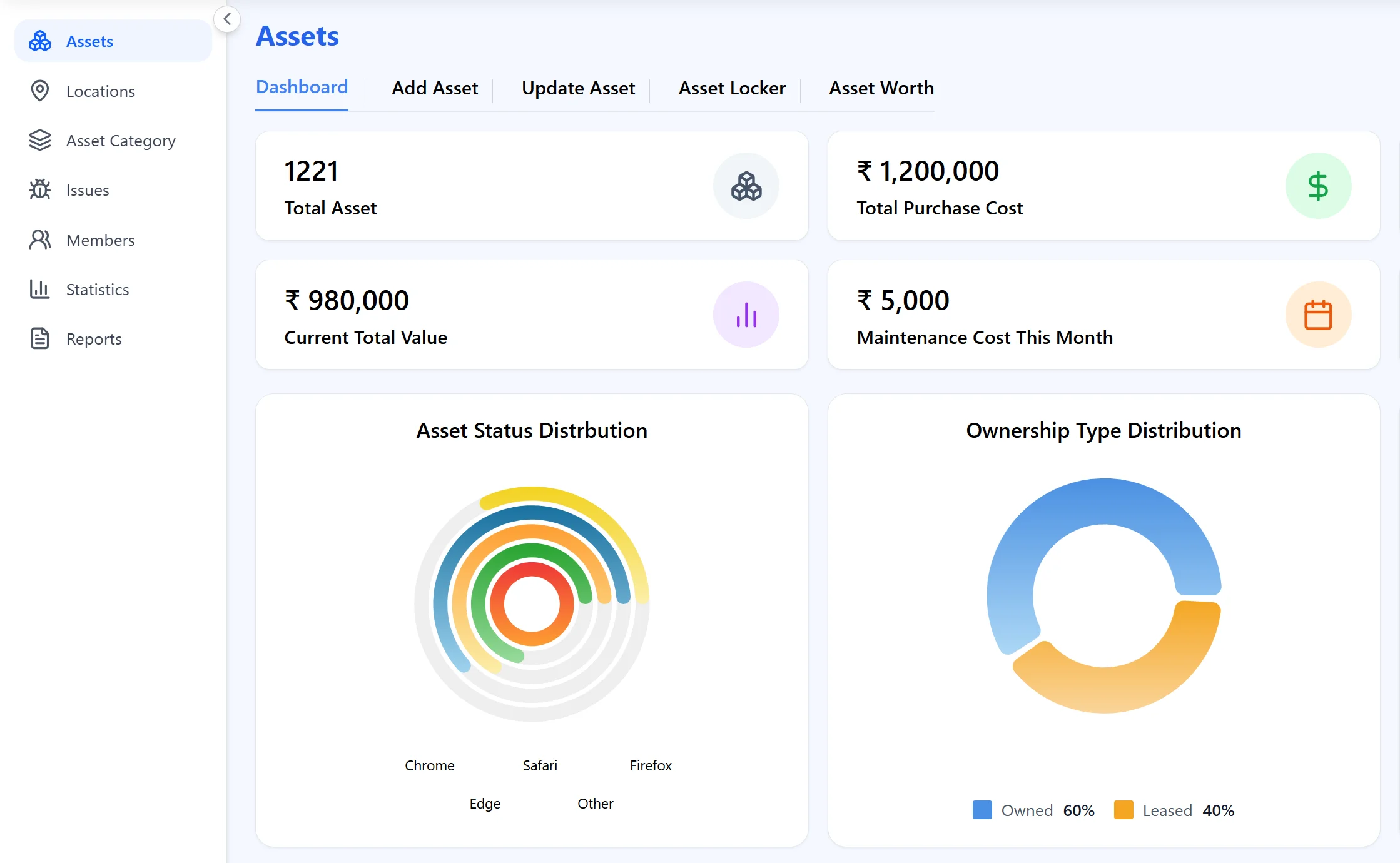Open the Statistics bar-chart icon
The height and width of the screenshot is (863, 1400).
40,289
